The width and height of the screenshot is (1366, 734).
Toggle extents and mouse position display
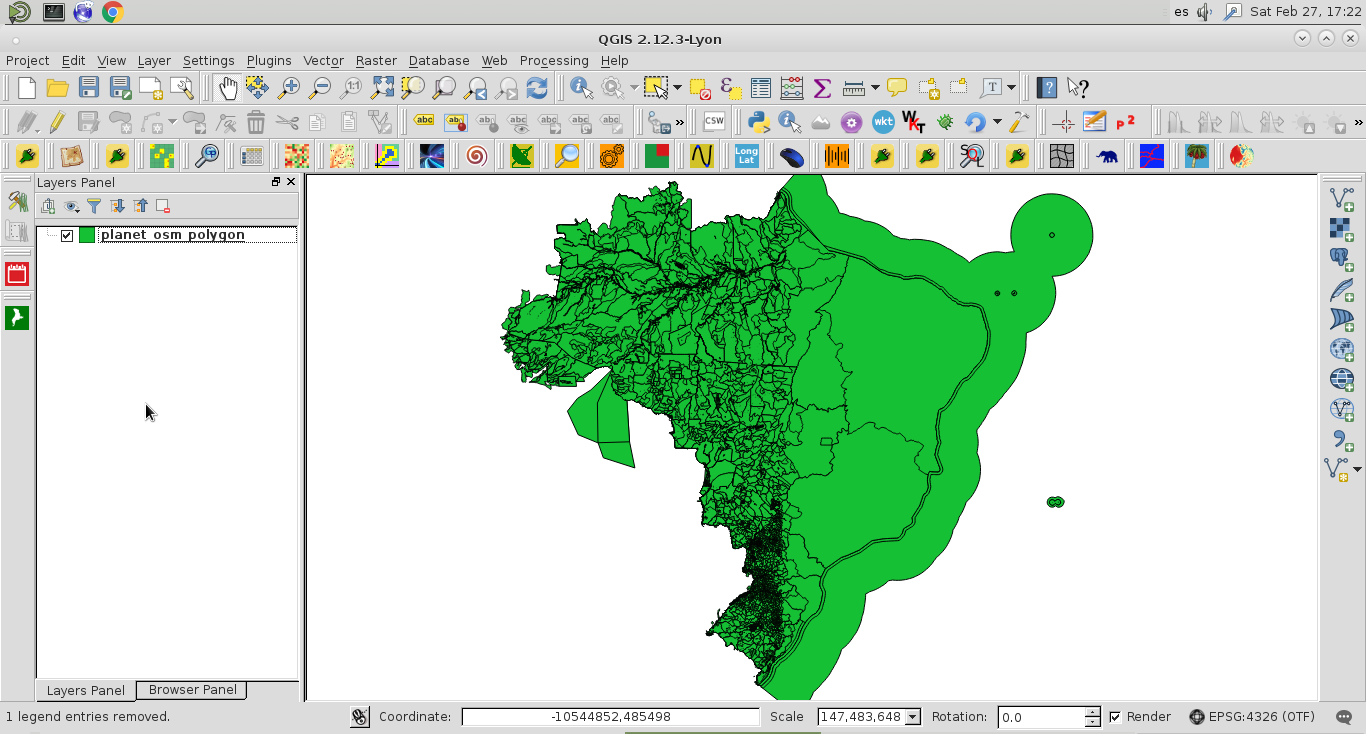point(360,717)
